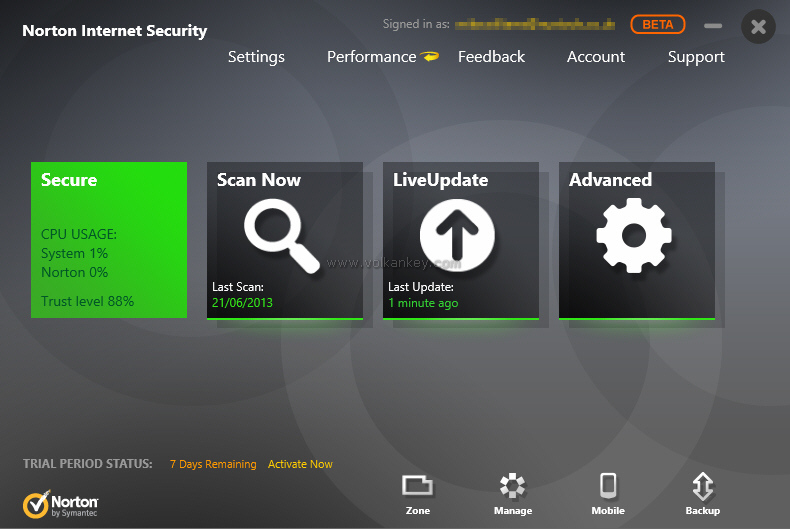790x529 pixels.
Task: Open the Performance menu
Action: 371,57
